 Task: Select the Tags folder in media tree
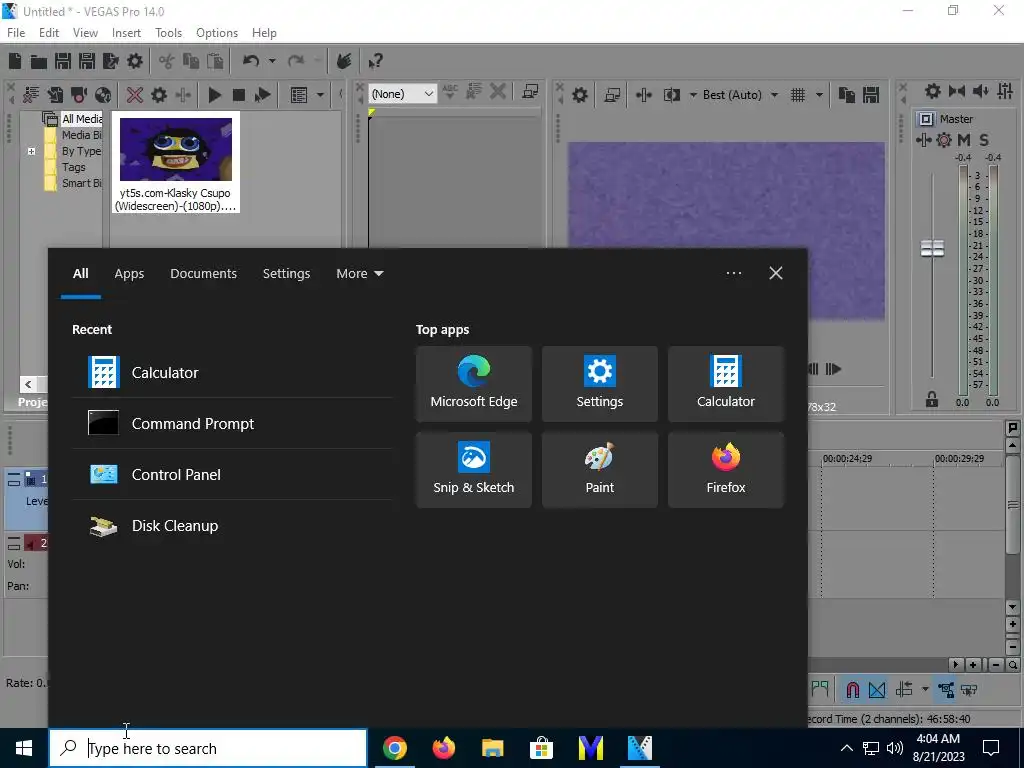pyautogui.click(x=74, y=167)
